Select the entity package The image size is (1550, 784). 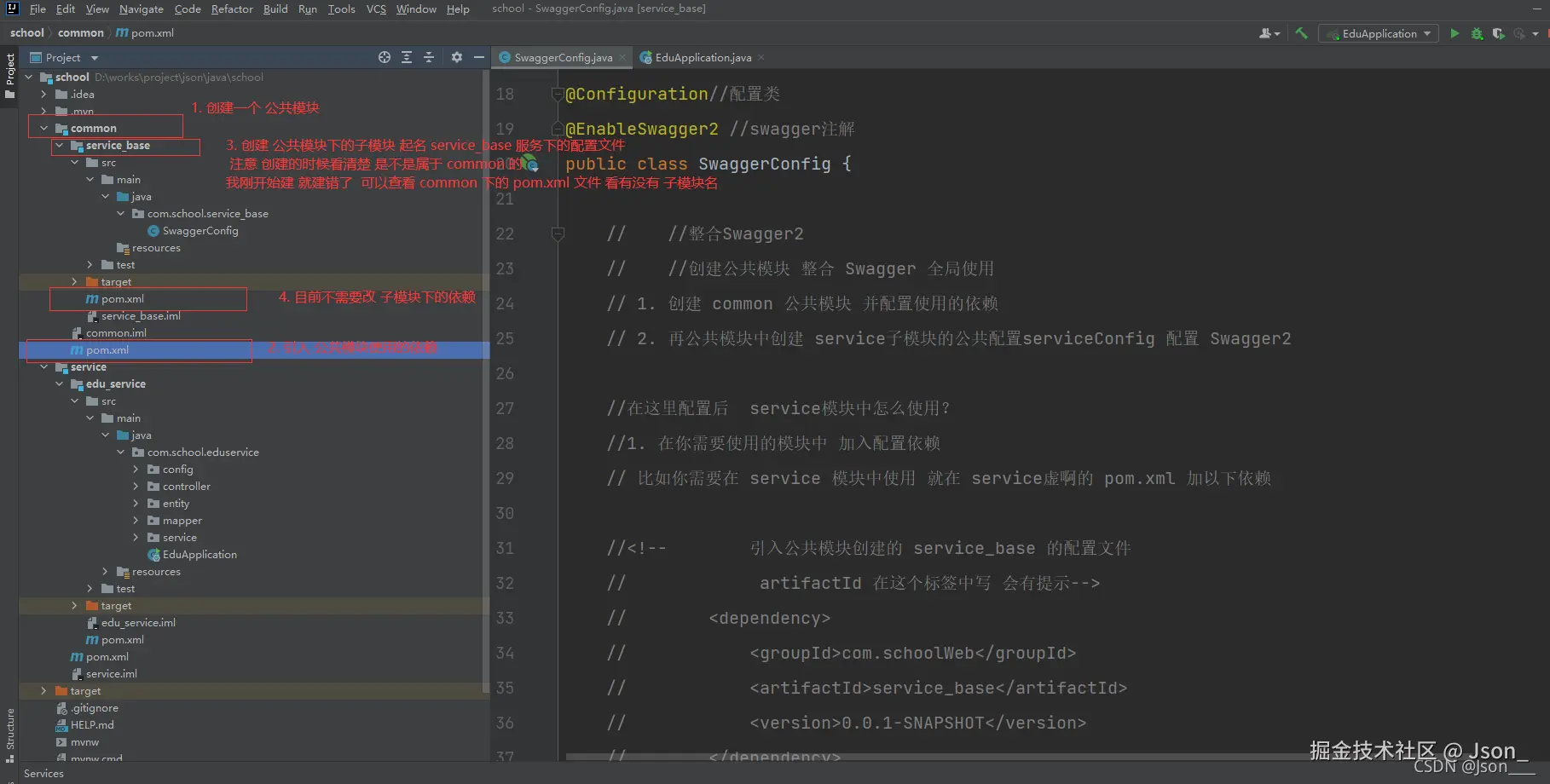(169, 504)
